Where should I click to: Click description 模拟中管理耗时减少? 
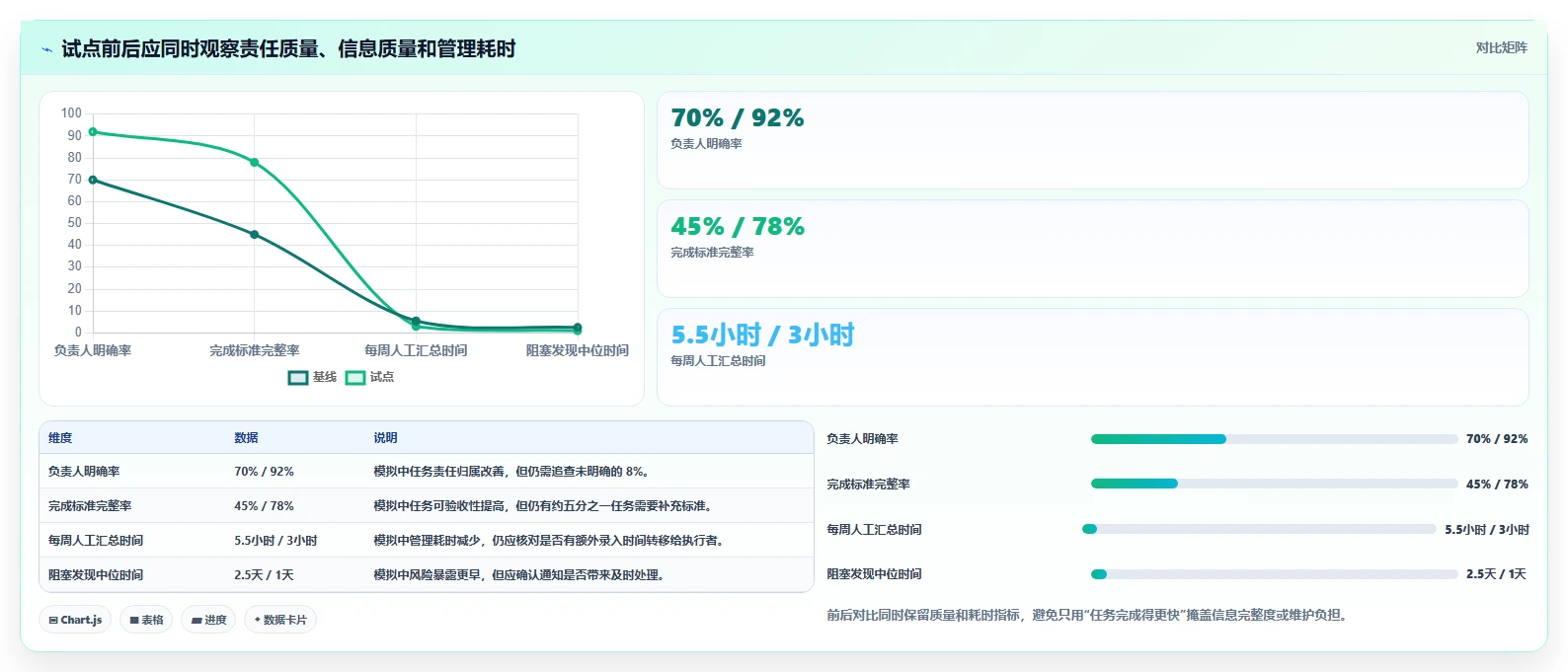[548, 541]
